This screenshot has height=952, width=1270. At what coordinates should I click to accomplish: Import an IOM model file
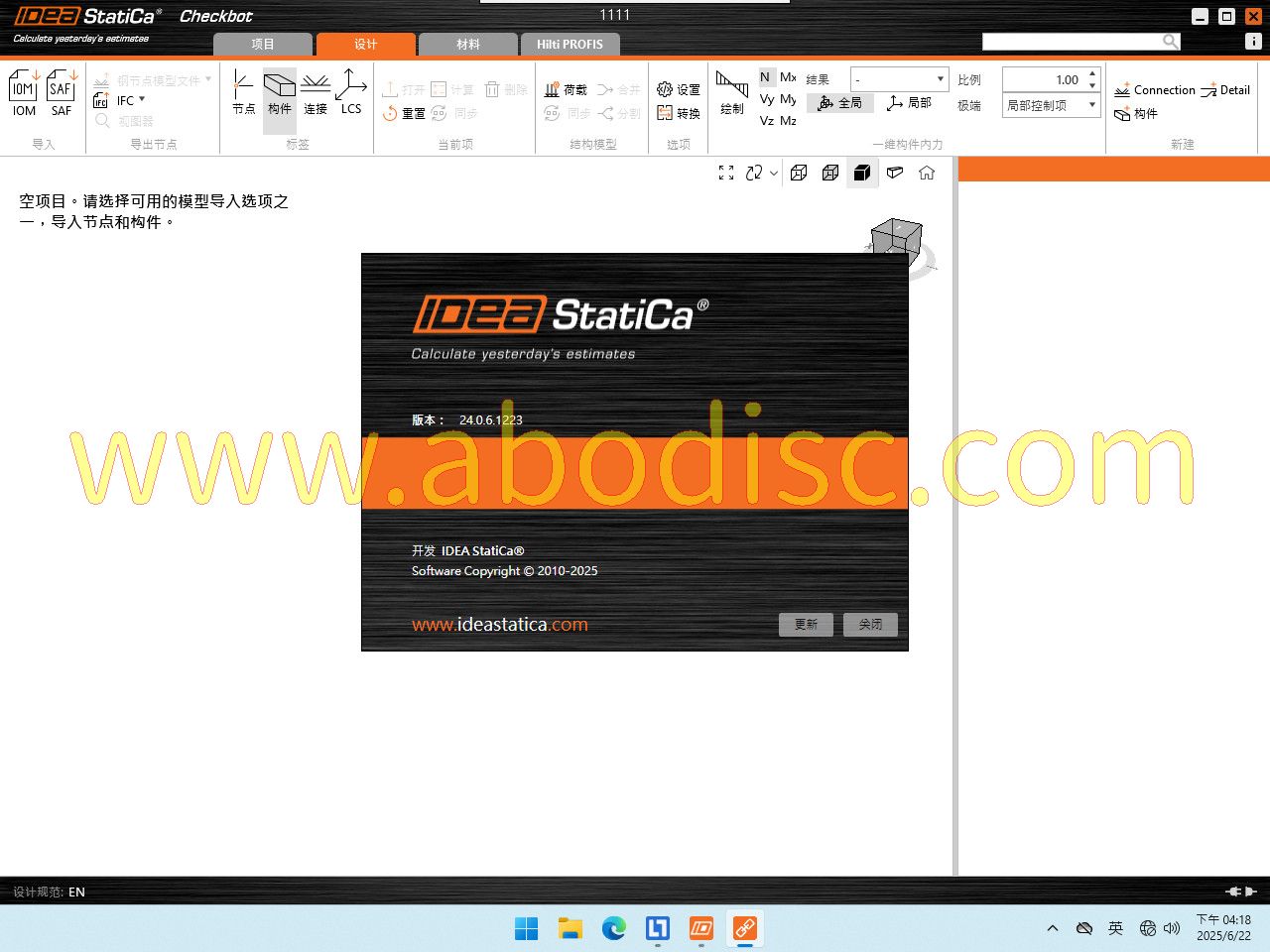[x=24, y=94]
